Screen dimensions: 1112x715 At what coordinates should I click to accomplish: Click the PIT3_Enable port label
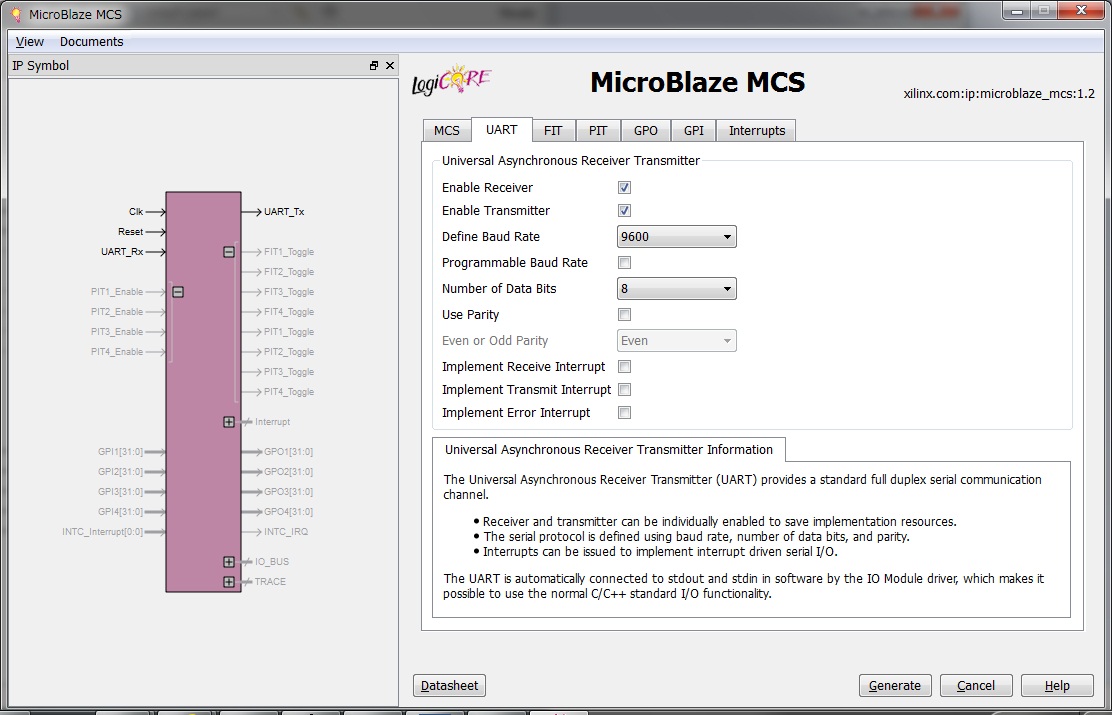click(x=117, y=332)
